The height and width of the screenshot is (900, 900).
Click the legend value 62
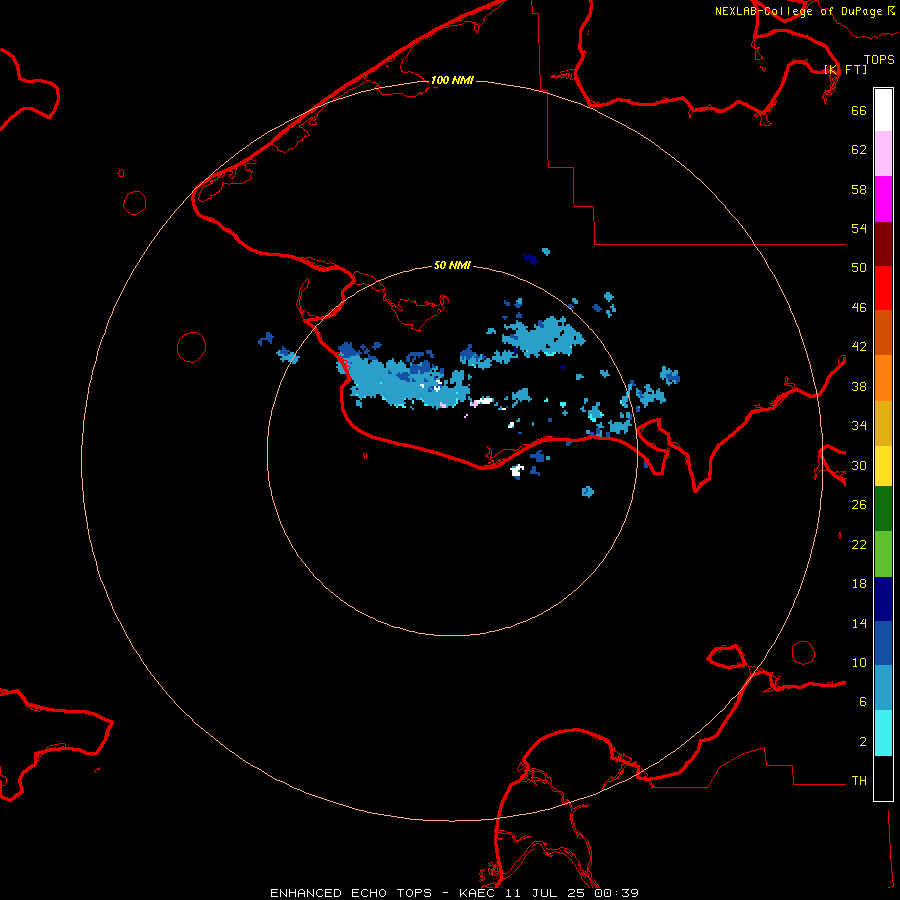click(x=859, y=149)
